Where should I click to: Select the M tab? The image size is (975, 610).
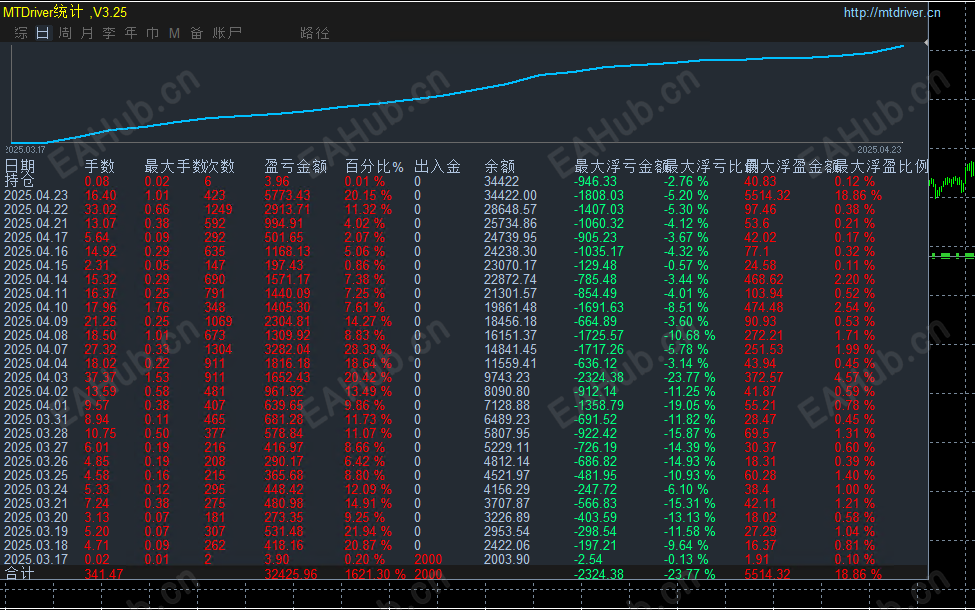pyautogui.click(x=174, y=33)
